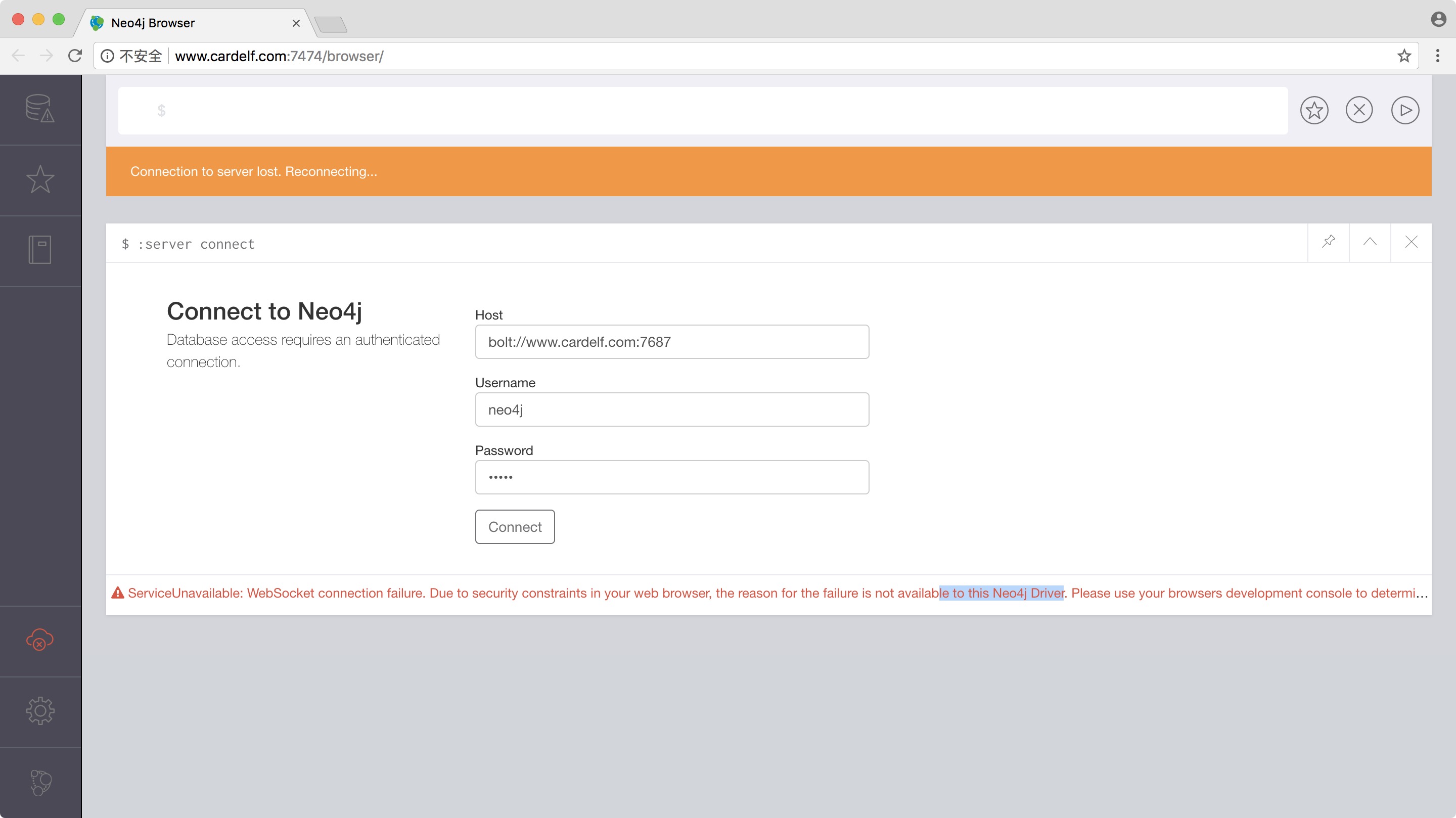Clear the editor with the X button
Viewport: 1456px width, 818px height.
pos(1359,110)
